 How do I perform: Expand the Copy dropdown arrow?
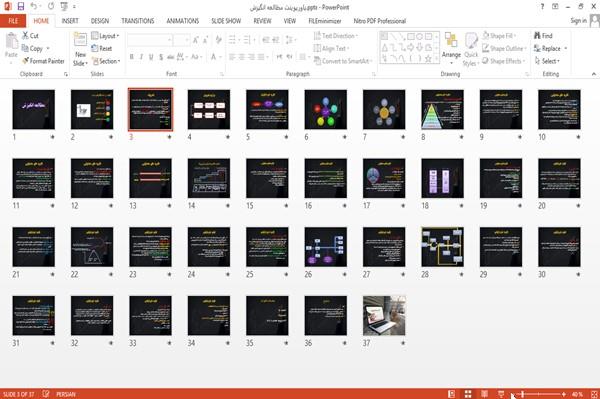click(x=48, y=49)
